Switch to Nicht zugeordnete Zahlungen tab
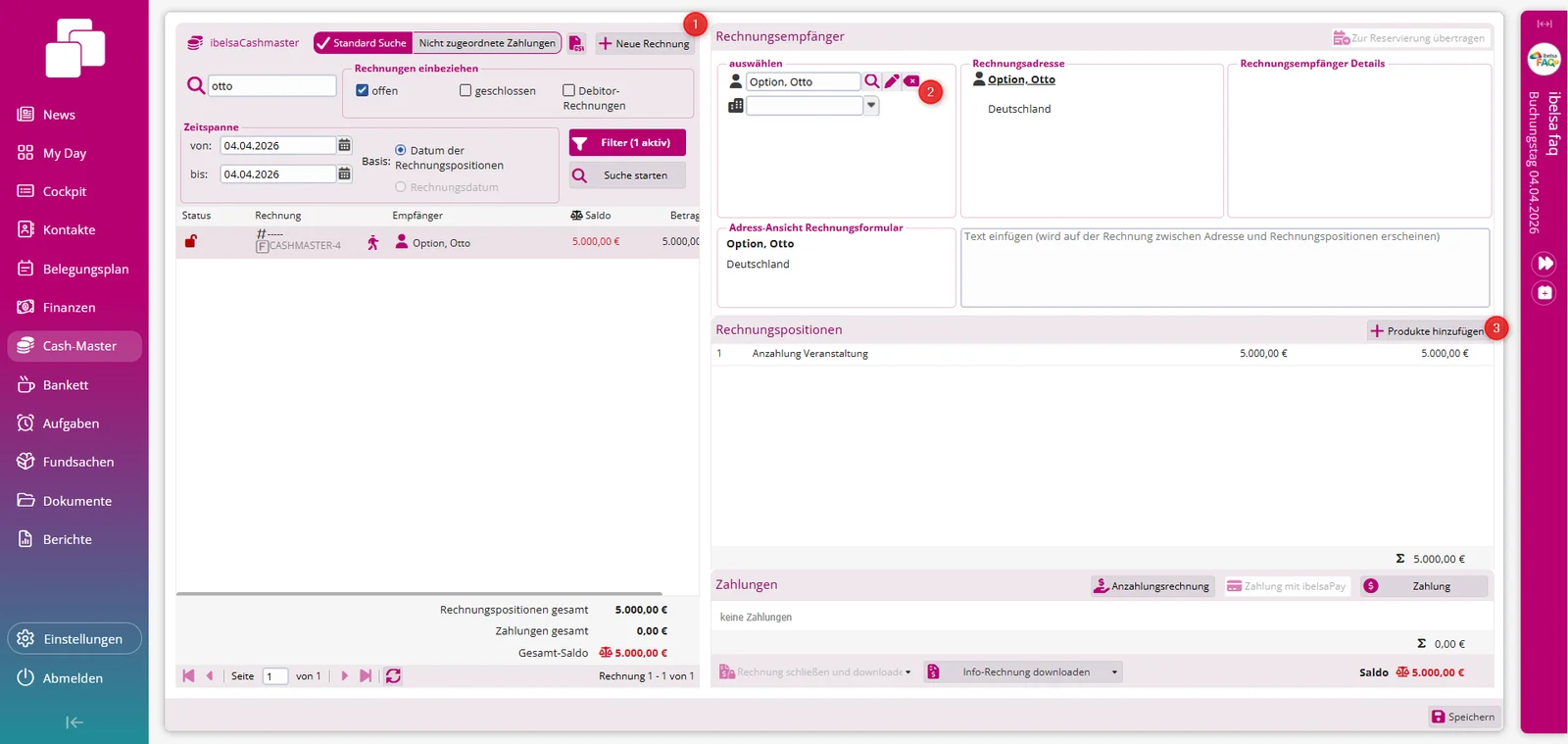1568x744 pixels. point(487,43)
